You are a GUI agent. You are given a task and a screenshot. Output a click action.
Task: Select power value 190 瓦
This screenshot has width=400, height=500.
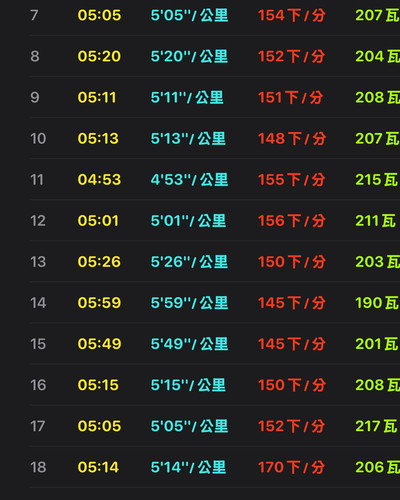click(377, 303)
